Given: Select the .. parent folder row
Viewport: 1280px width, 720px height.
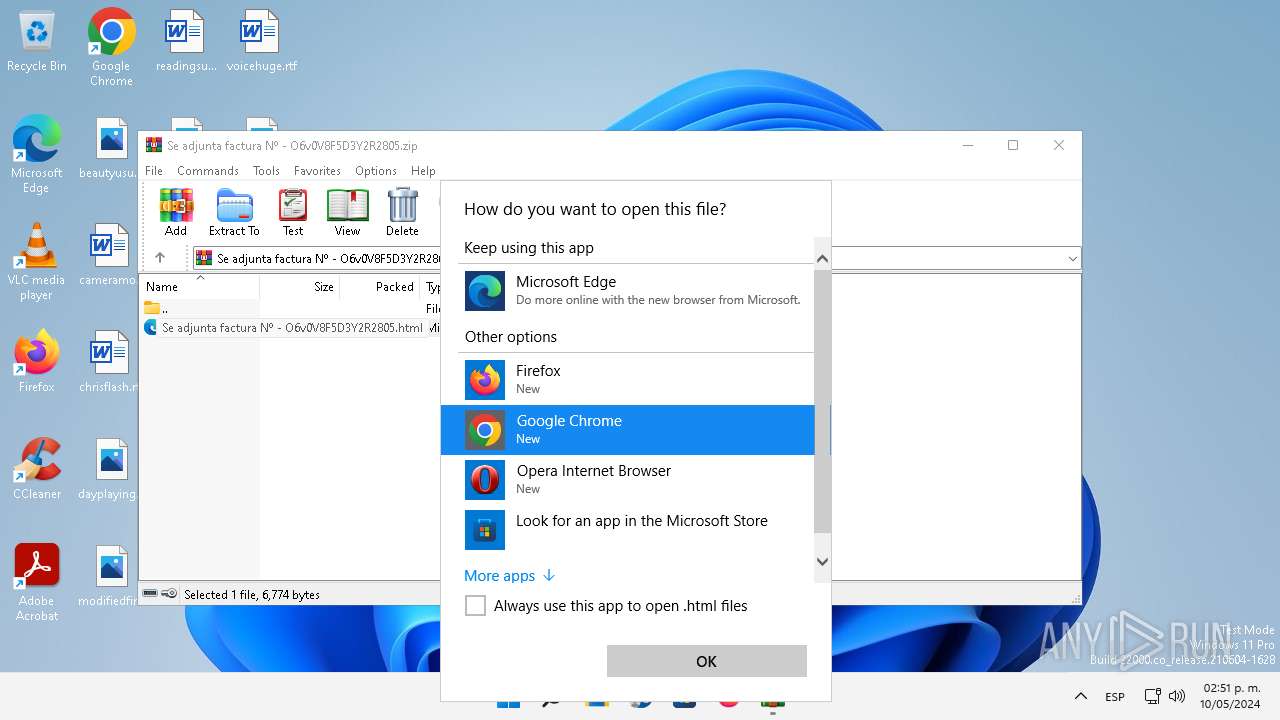Looking at the screenshot, I should point(290,309).
